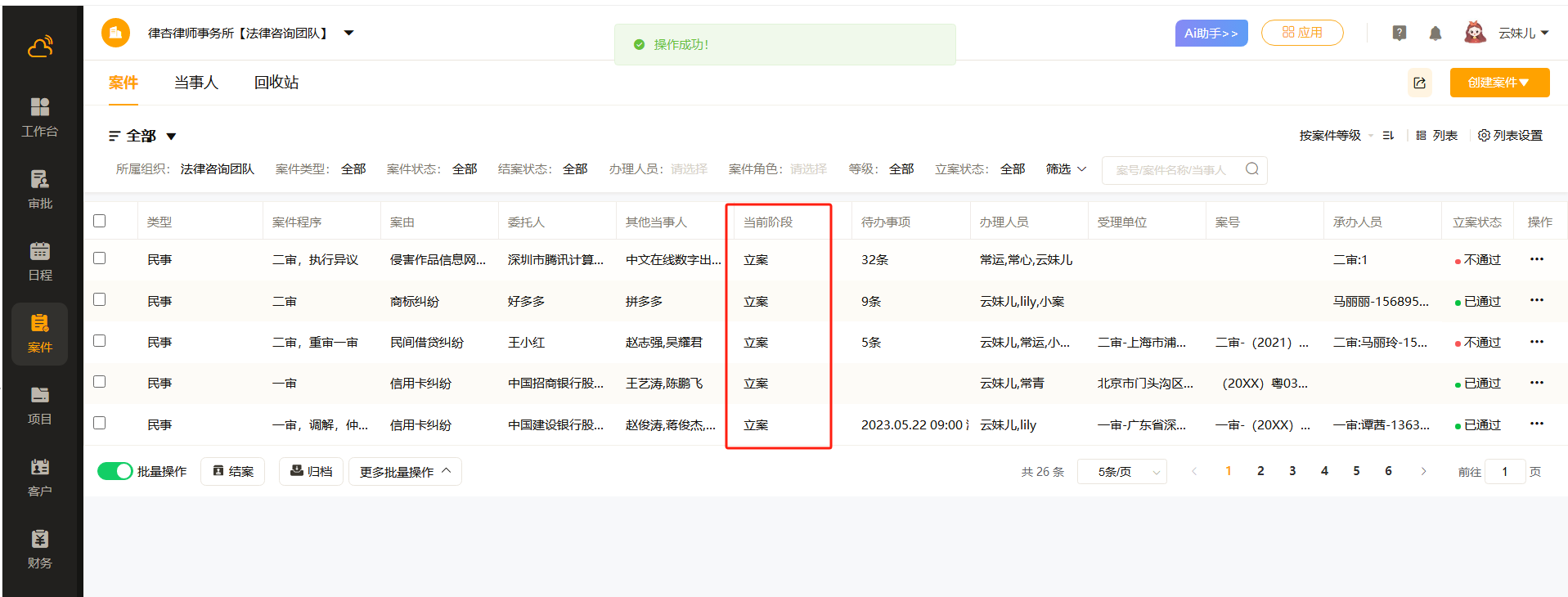Select the 案件 tab
This screenshot has width=1568, height=597.
[124, 83]
